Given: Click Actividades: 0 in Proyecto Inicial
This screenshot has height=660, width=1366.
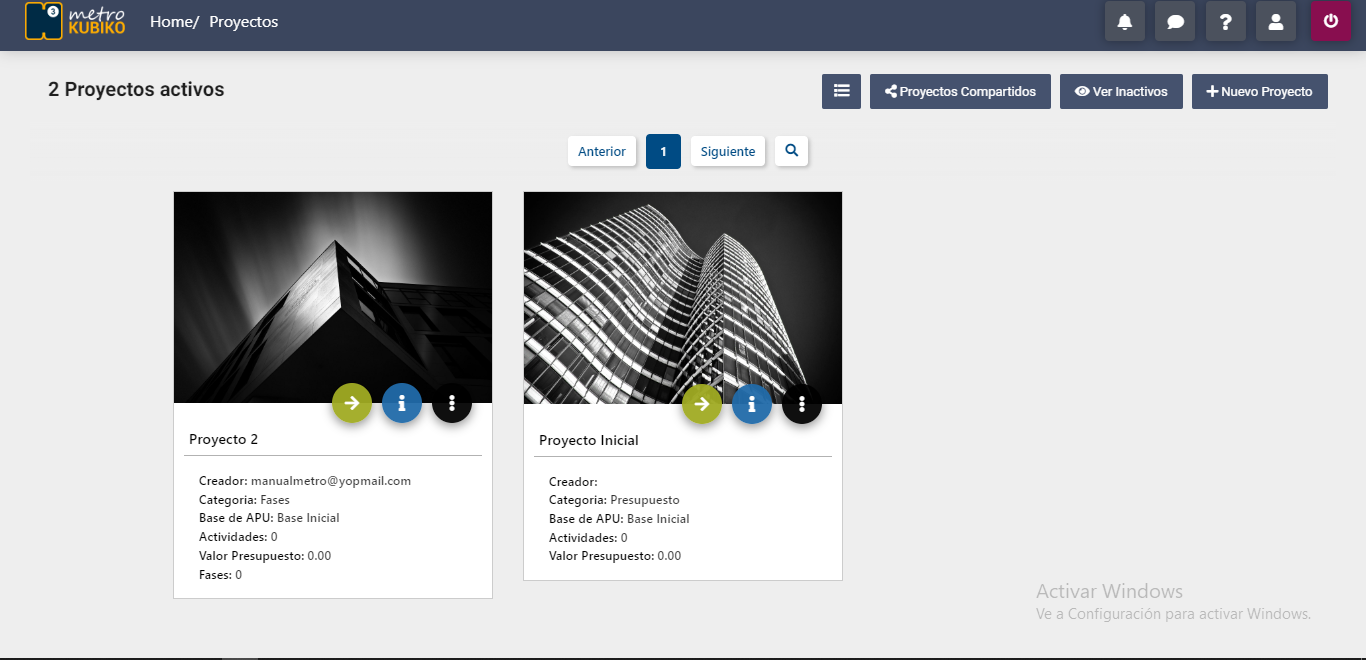Looking at the screenshot, I should [588, 538].
